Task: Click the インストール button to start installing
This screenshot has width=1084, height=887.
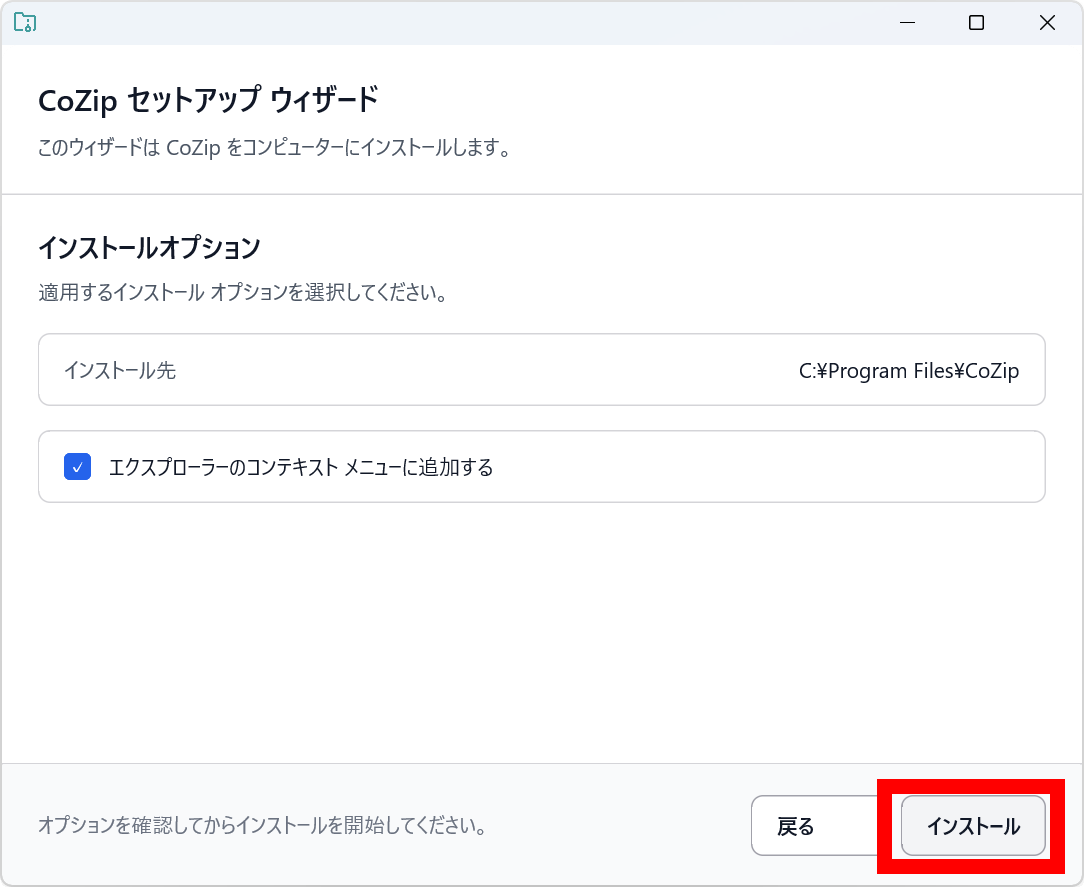Action: click(x=973, y=826)
